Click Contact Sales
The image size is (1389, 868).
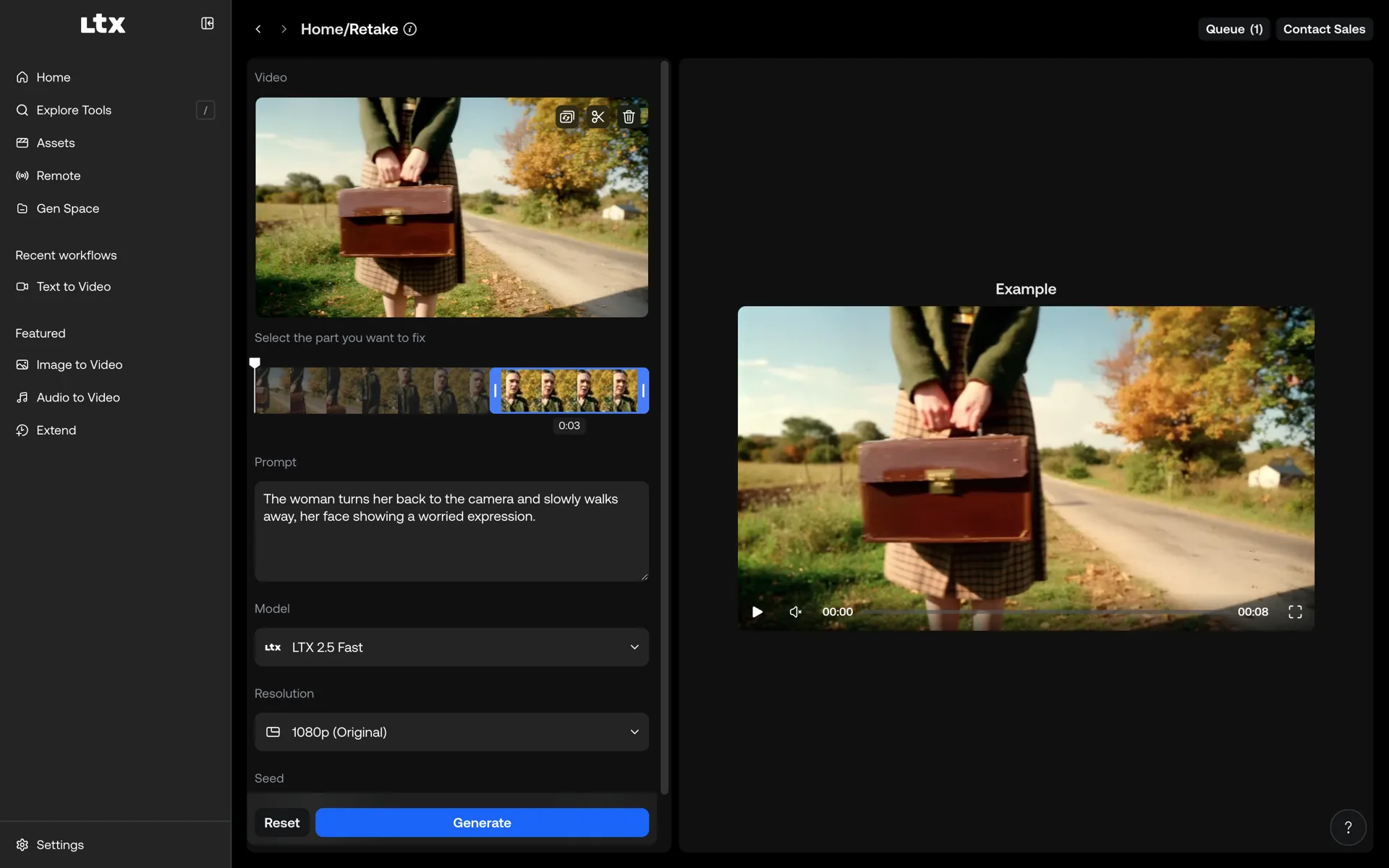(x=1324, y=29)
